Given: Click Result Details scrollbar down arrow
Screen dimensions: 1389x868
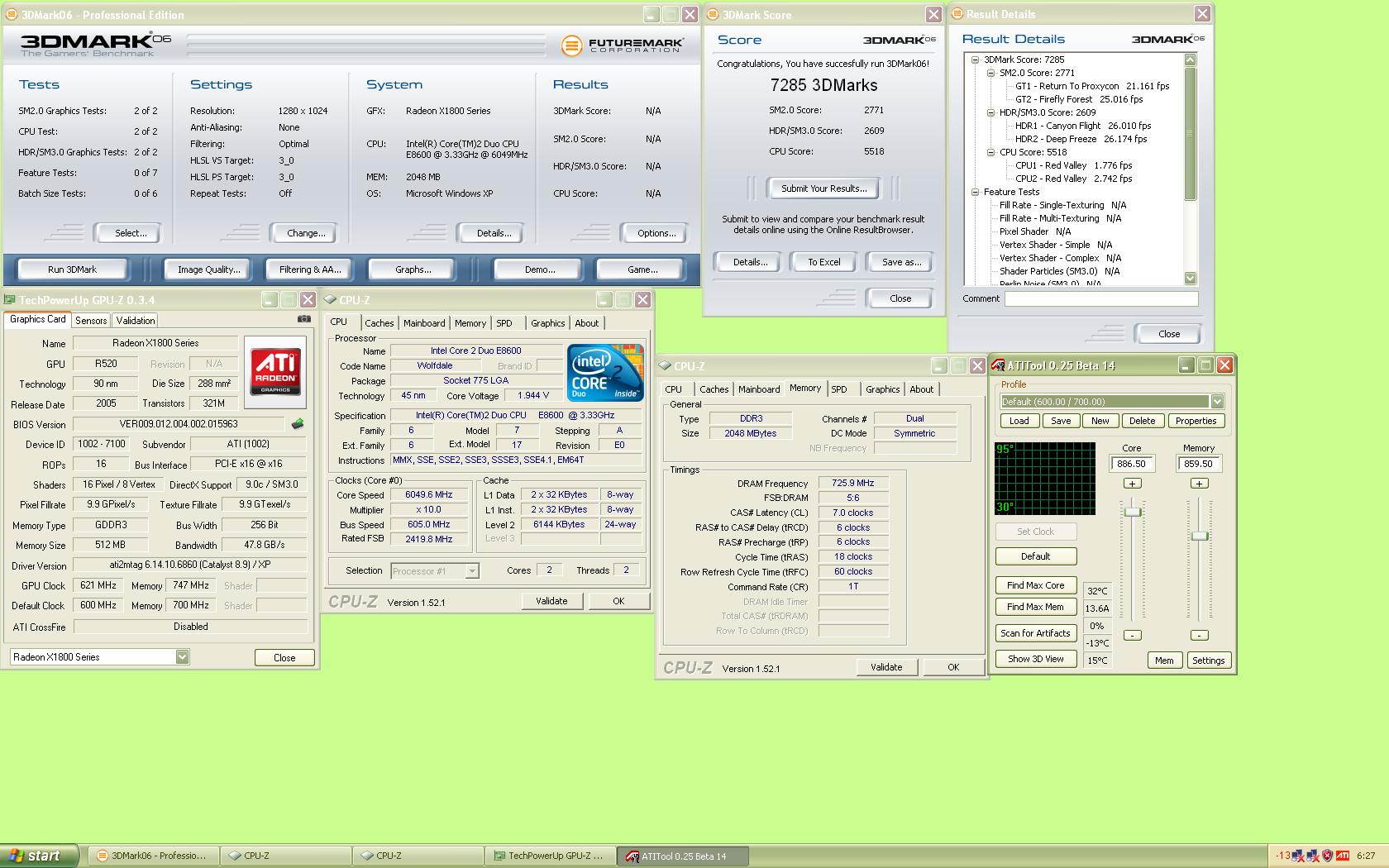Looking at the screenshot, I should pyautogui.click(x=1191, y=279).
